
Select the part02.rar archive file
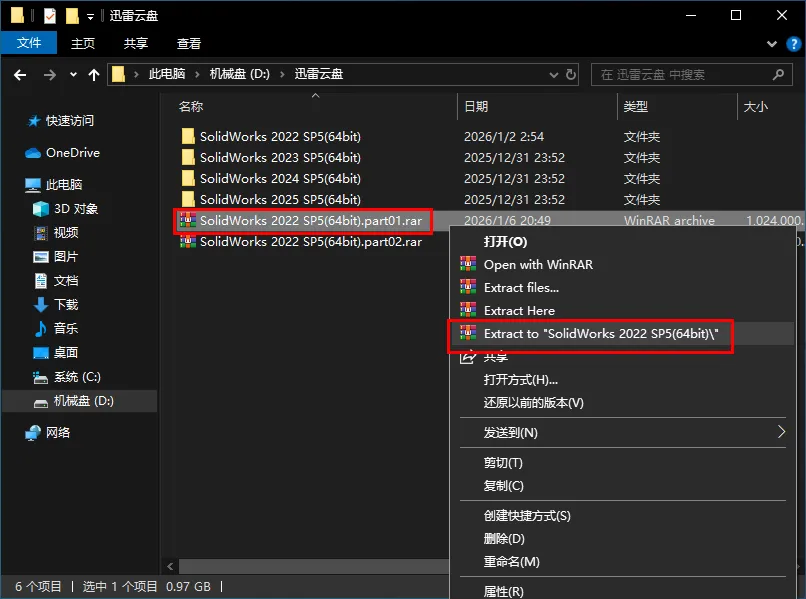310,242
